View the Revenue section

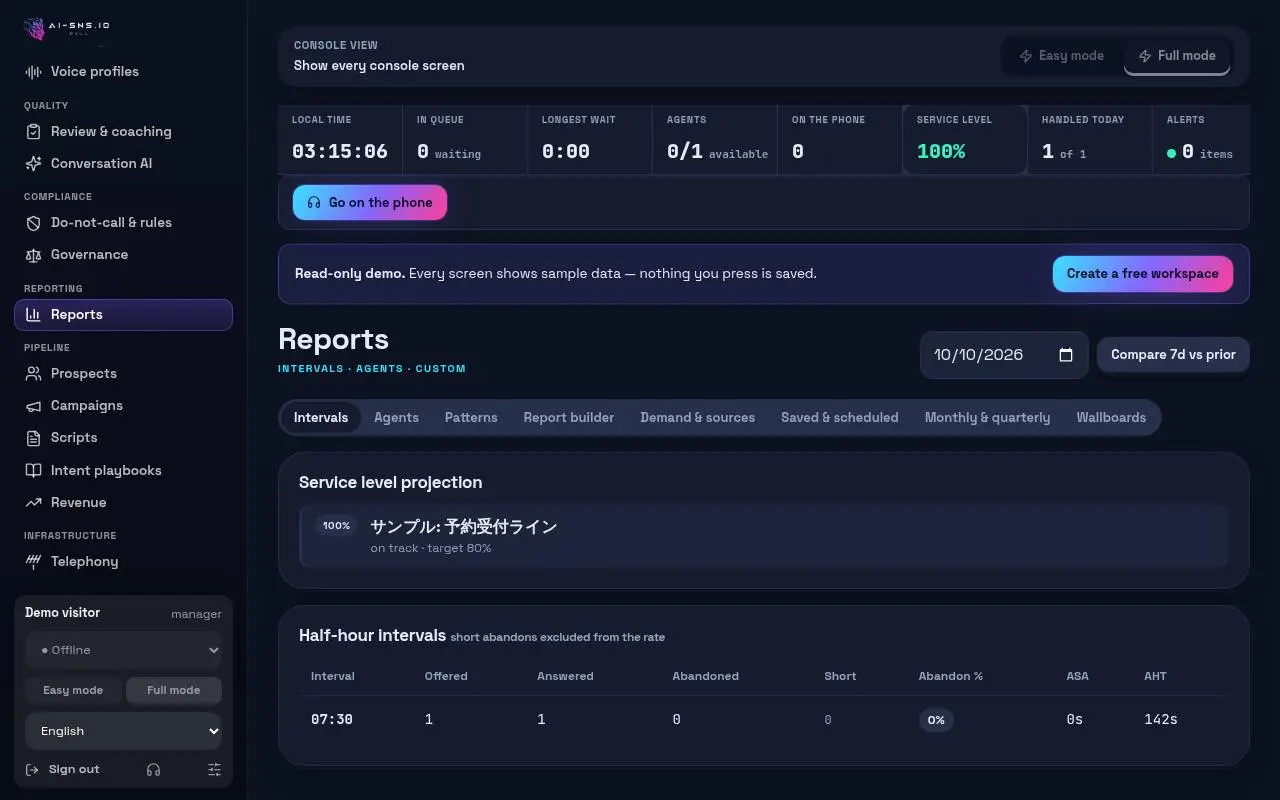click(x=123, y=503)
